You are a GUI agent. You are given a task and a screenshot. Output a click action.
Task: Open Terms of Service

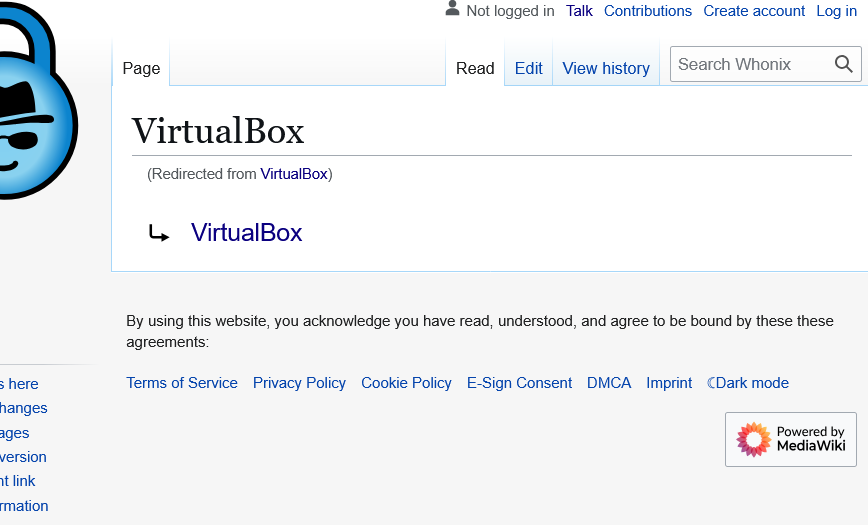182,383
